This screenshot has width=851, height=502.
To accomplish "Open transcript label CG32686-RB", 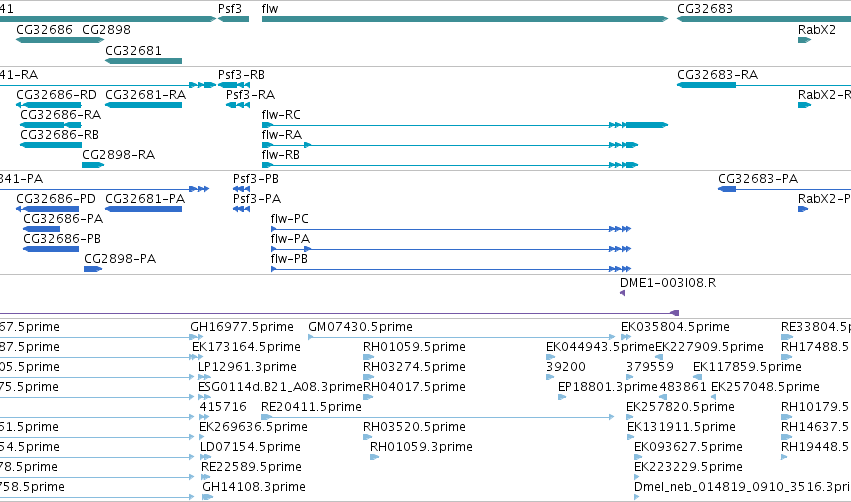I will point(59,135).
